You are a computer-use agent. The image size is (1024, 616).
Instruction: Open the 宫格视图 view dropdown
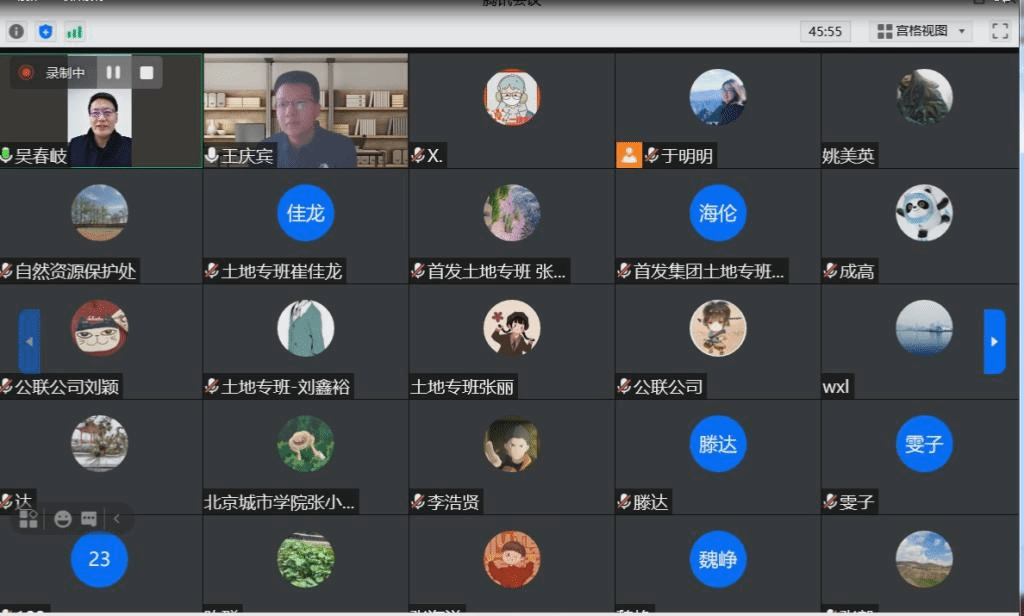tap(921, 31)
